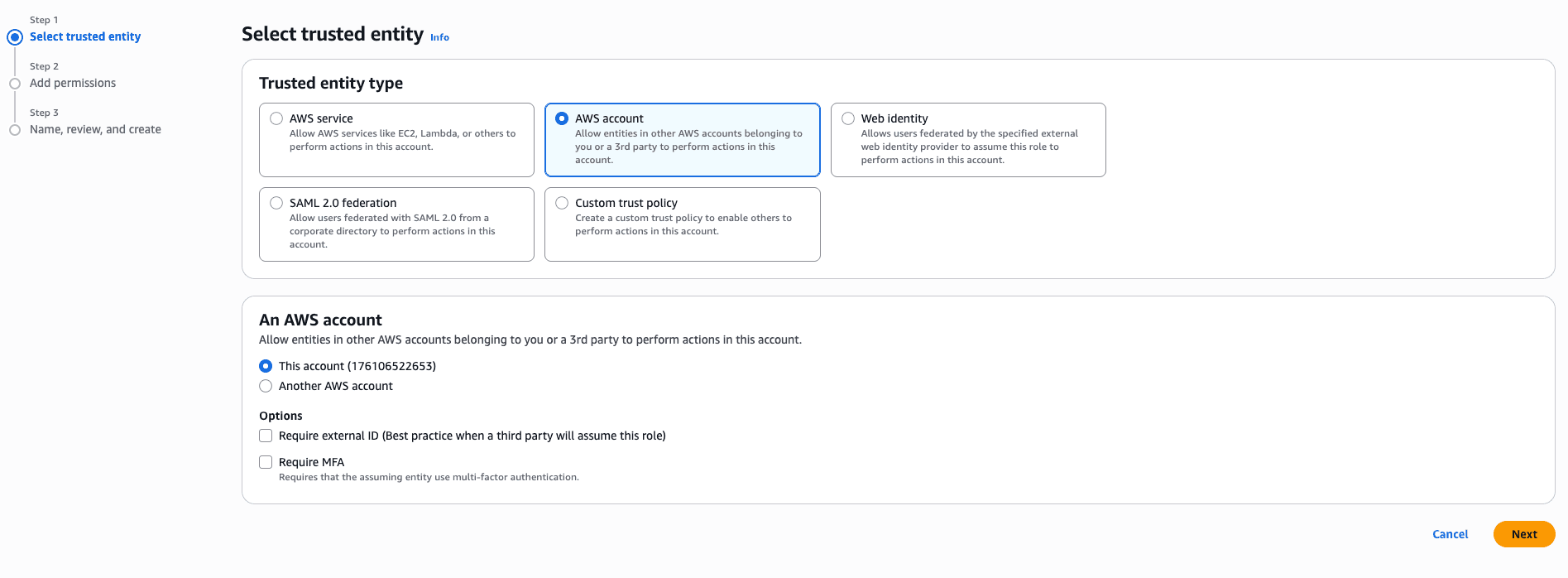1568x578 pixels.
Task: Click the AWS service card description text
Action: [x=402, y=140]
